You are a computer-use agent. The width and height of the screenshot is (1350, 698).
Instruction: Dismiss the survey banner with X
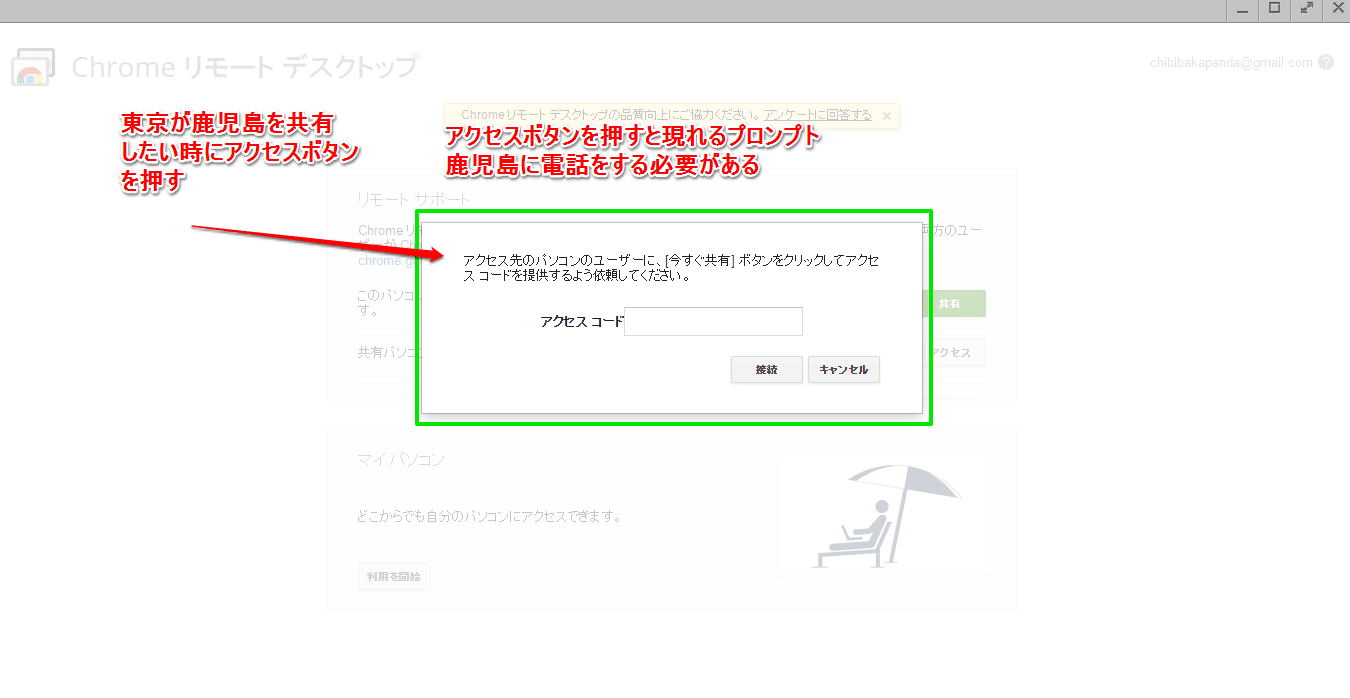pyautogui.click(x=886, y=116)
